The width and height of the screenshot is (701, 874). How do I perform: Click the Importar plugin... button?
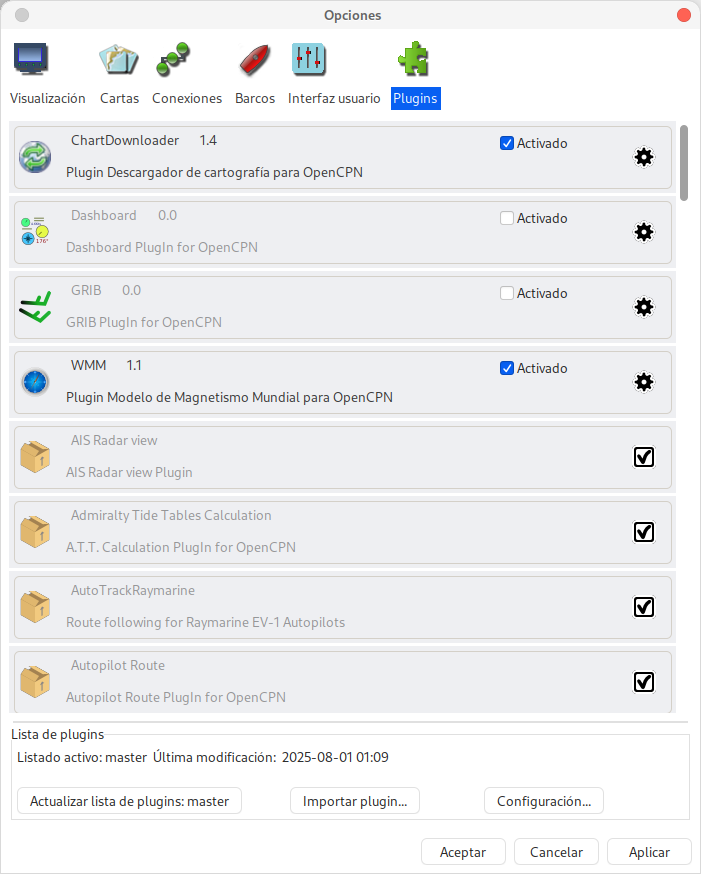pyautogui.click(x=355, y=801)
